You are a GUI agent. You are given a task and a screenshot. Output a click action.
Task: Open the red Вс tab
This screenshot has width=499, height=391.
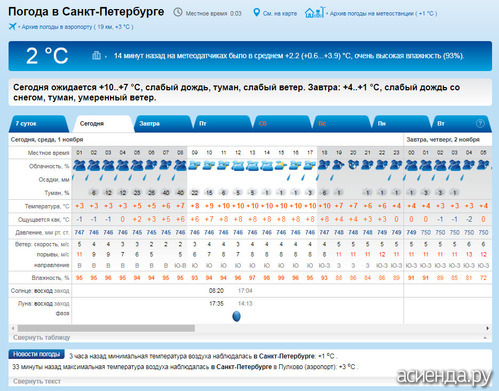point(341,124)
